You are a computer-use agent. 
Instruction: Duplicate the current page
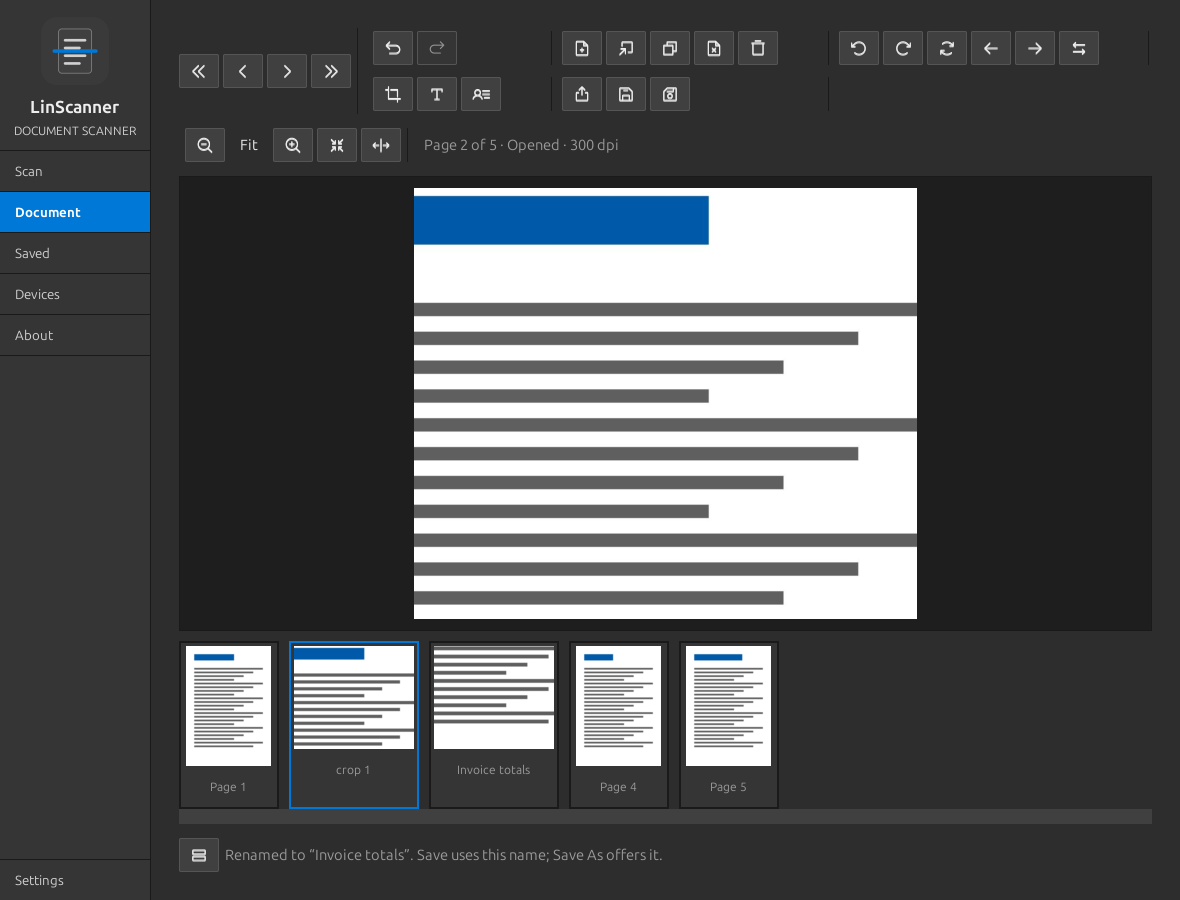click(670, 48)
